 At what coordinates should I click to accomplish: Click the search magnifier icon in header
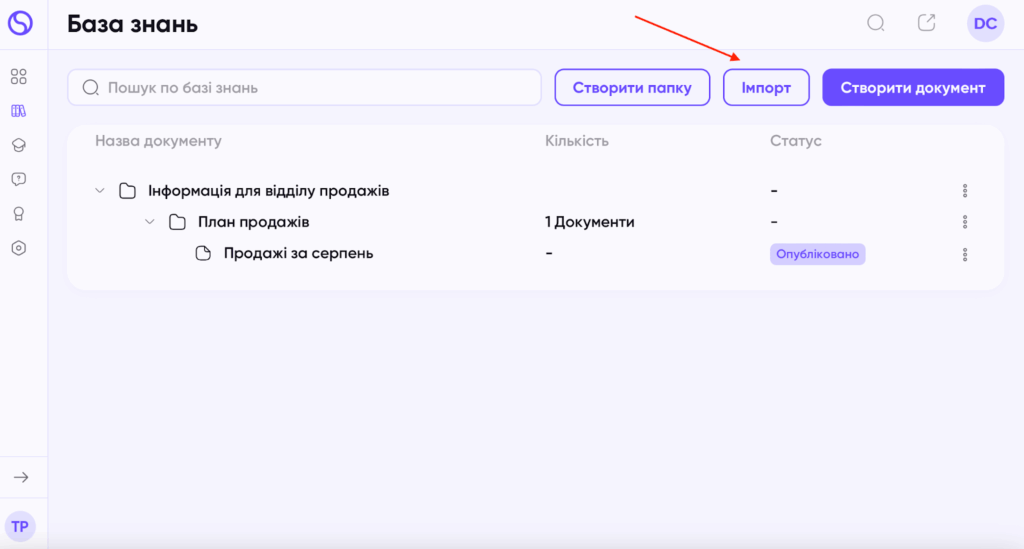tap(876, 24)
